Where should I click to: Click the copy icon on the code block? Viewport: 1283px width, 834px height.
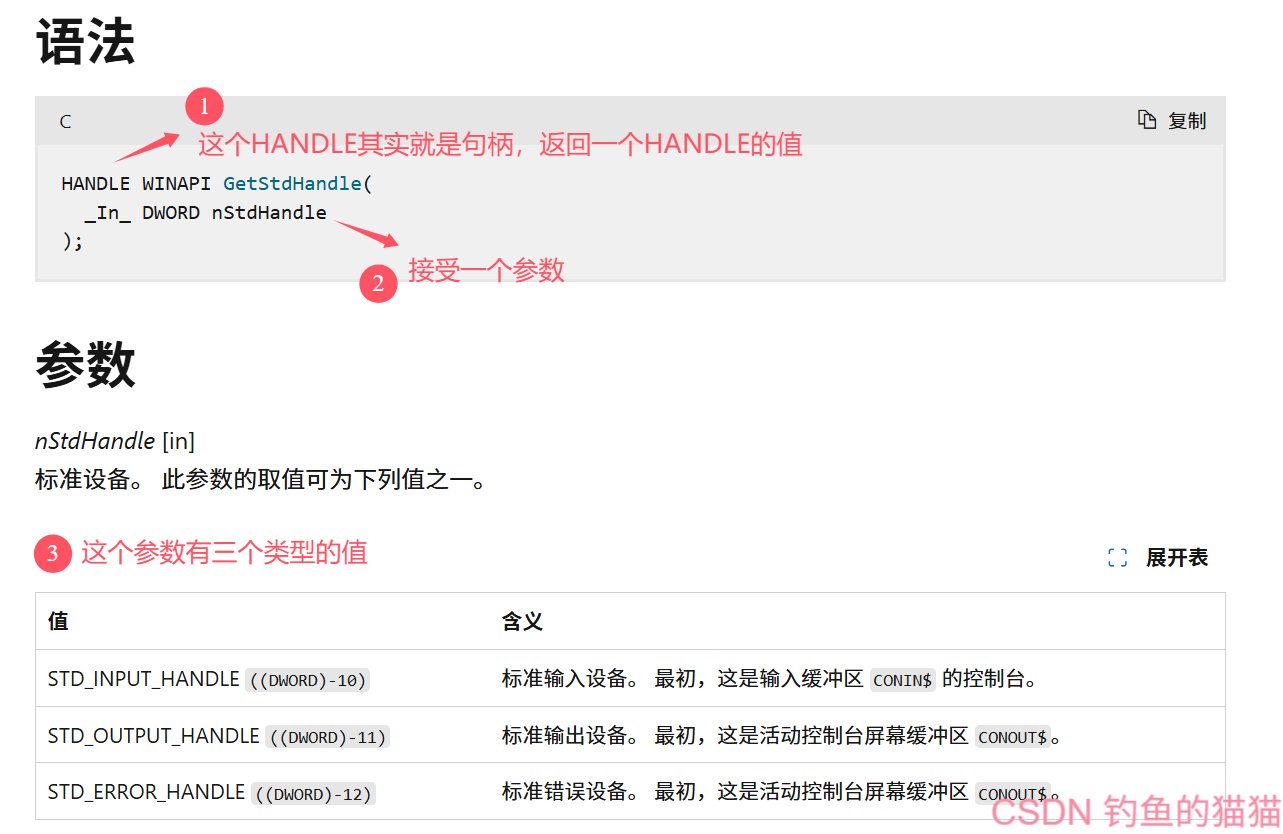click(x=1149, y=119)
